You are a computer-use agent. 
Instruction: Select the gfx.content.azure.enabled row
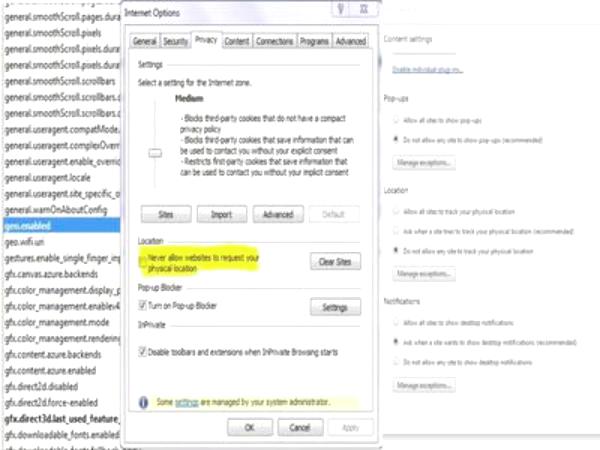(x=62, y=370)
